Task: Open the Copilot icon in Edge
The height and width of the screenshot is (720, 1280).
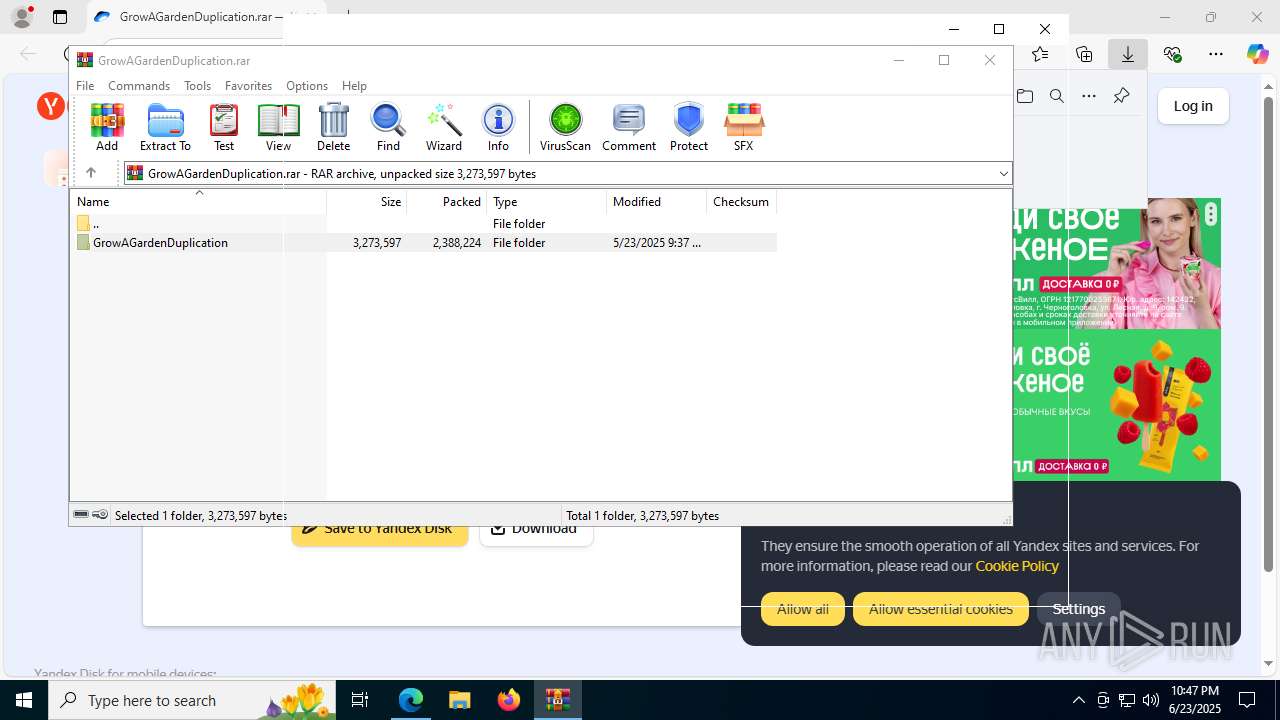Action: (1258, 54)
